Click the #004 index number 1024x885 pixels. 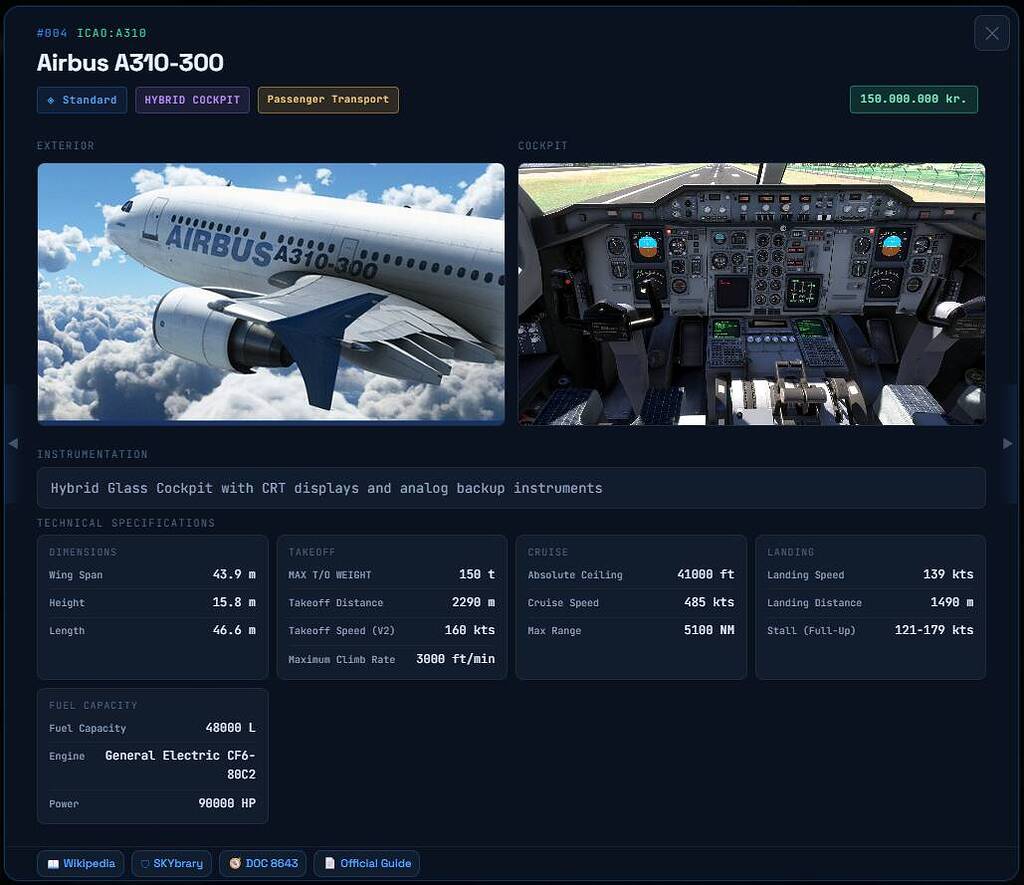[52, 33]
